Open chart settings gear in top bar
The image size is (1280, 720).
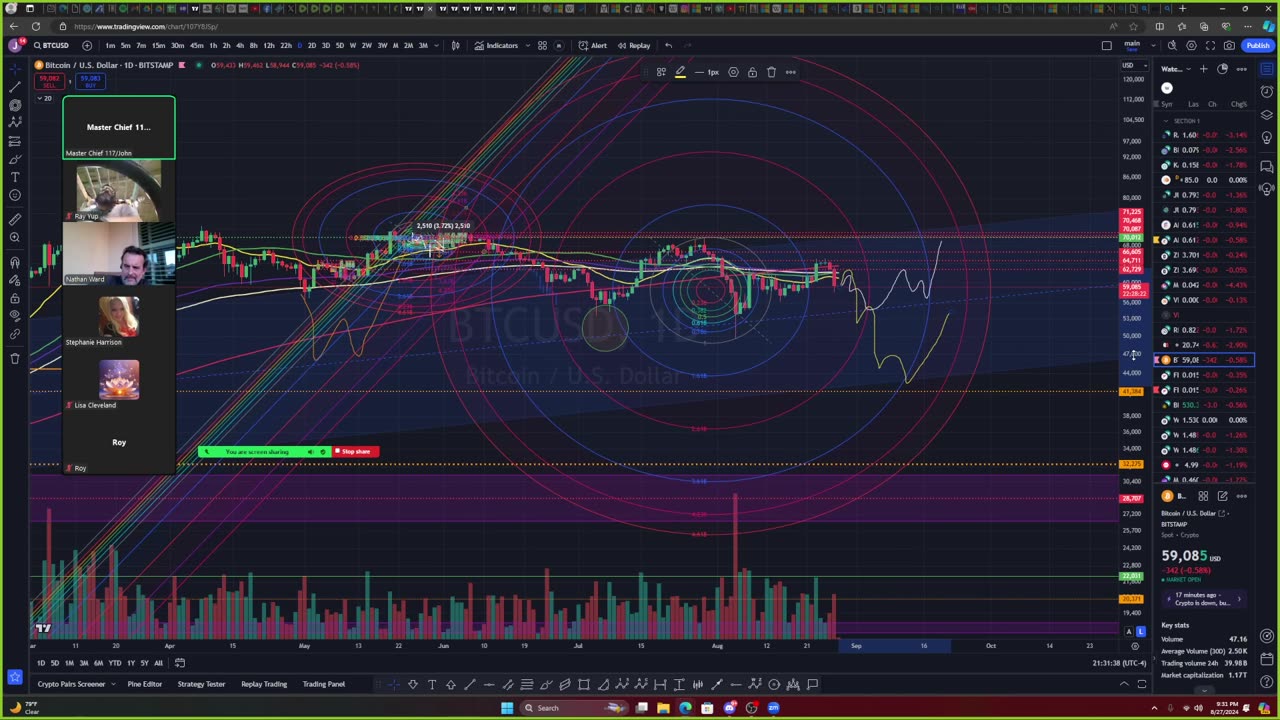coord(1191,45)
